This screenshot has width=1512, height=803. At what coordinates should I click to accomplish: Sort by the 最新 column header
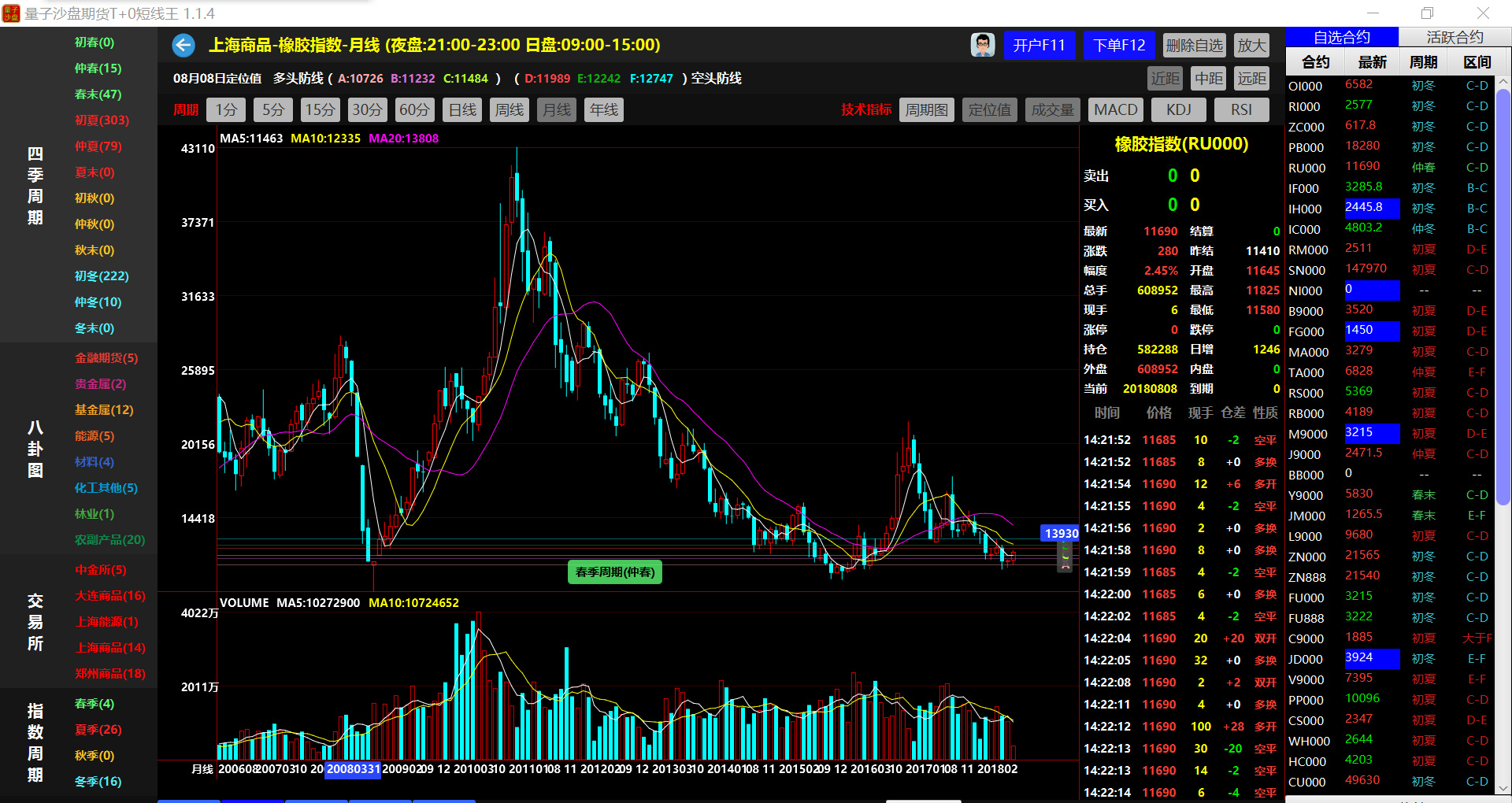click(1372, 61)
